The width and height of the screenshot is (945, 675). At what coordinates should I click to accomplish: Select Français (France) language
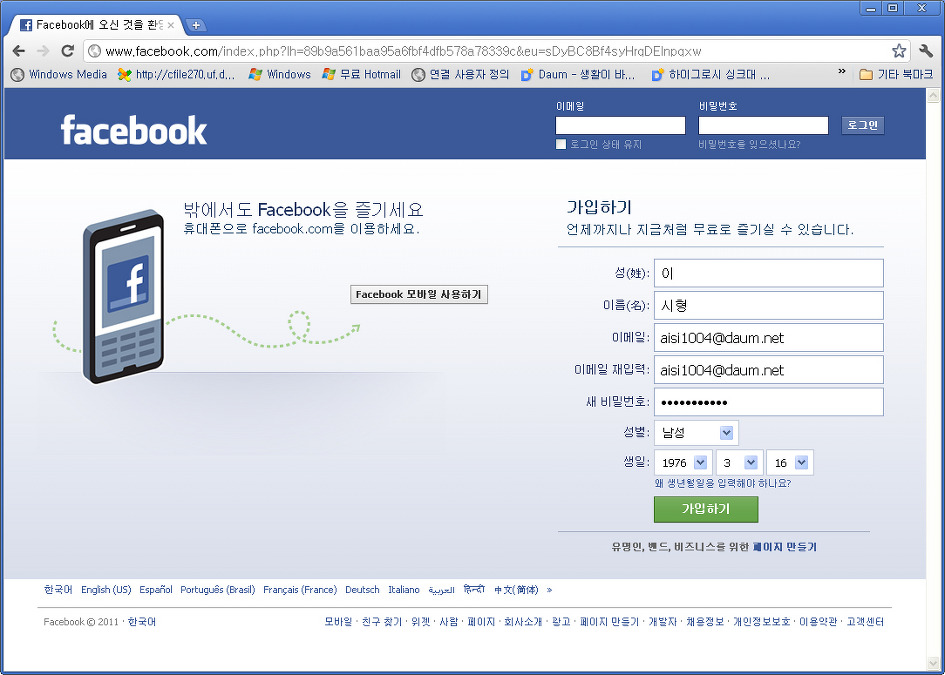[x=300, y=589]
